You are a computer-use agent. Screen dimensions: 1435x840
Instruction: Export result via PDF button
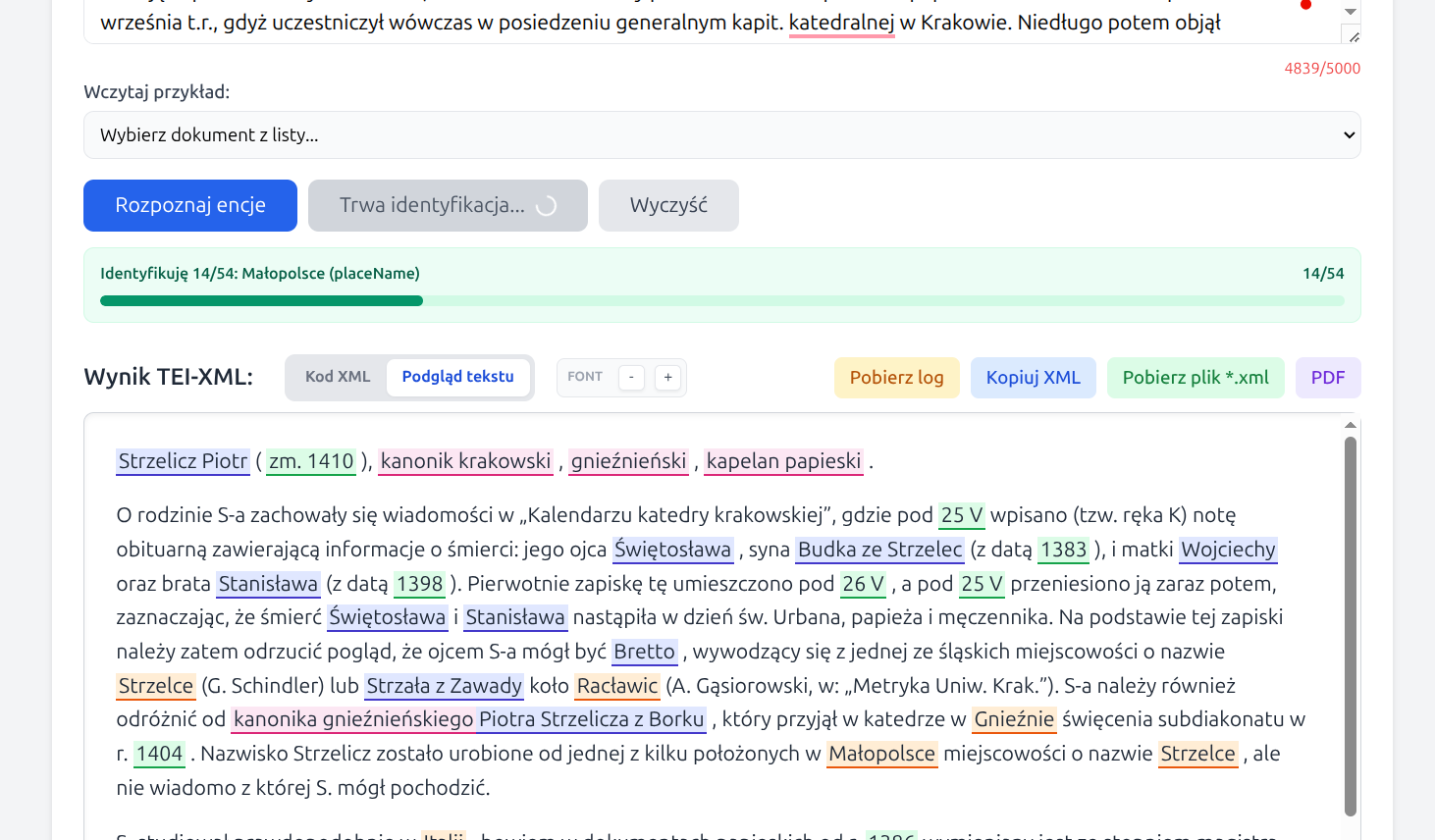point(1328,378)
